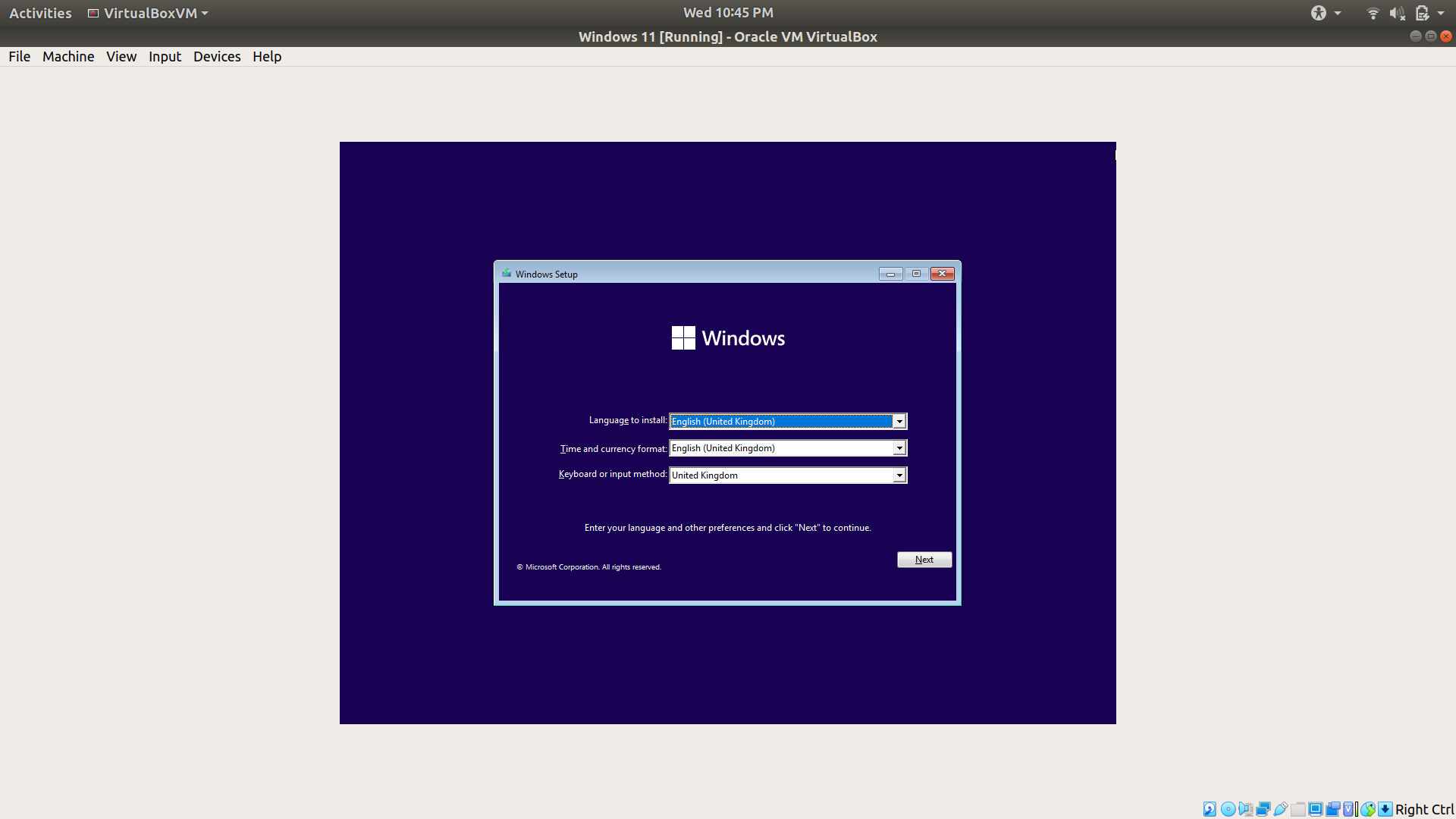This screenshot has width=1456, height=819.
Task: Close the VirtualBox window
Action: point(1446,36)
